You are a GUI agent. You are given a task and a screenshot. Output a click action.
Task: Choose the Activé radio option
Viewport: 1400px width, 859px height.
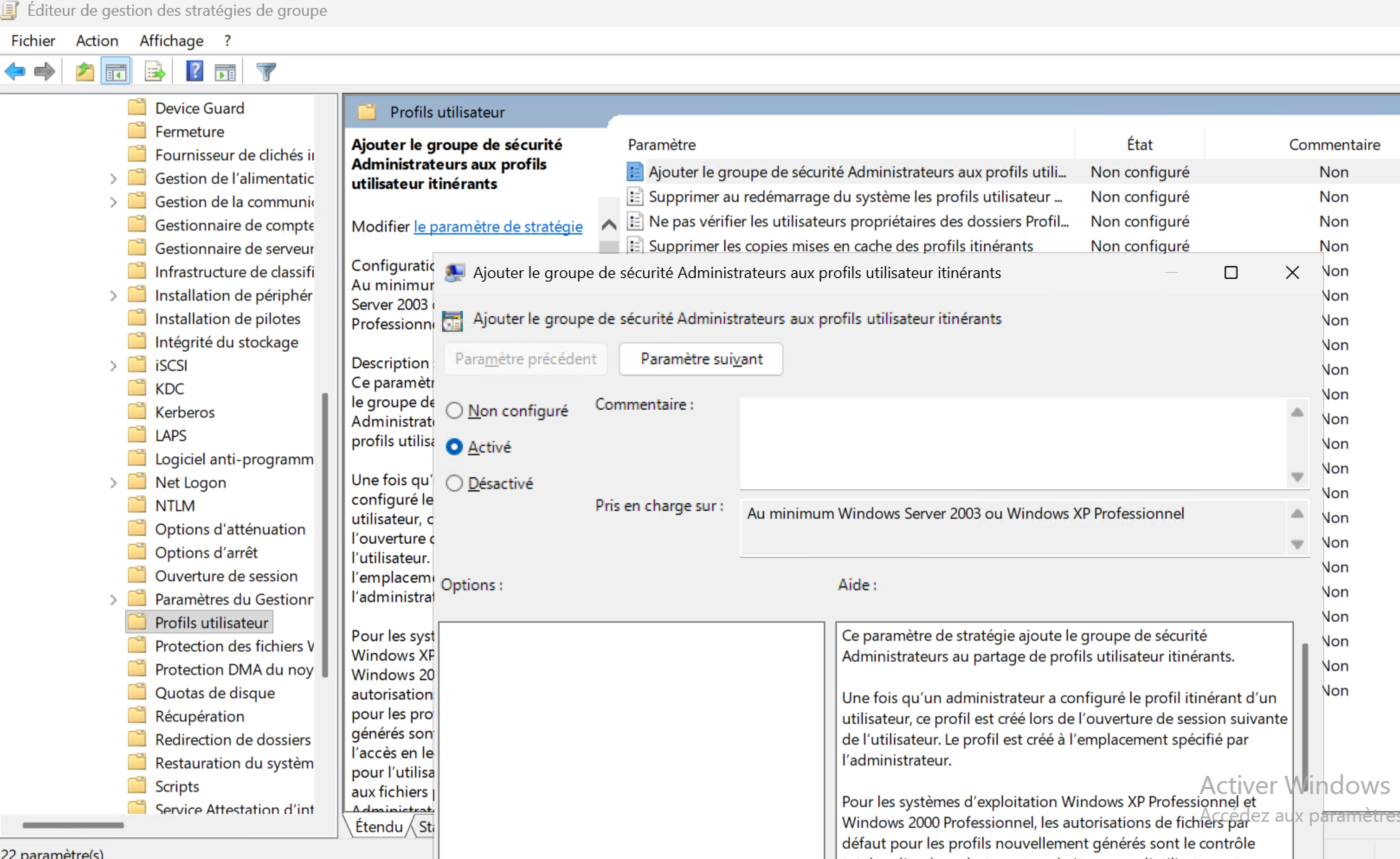(455, 447)
